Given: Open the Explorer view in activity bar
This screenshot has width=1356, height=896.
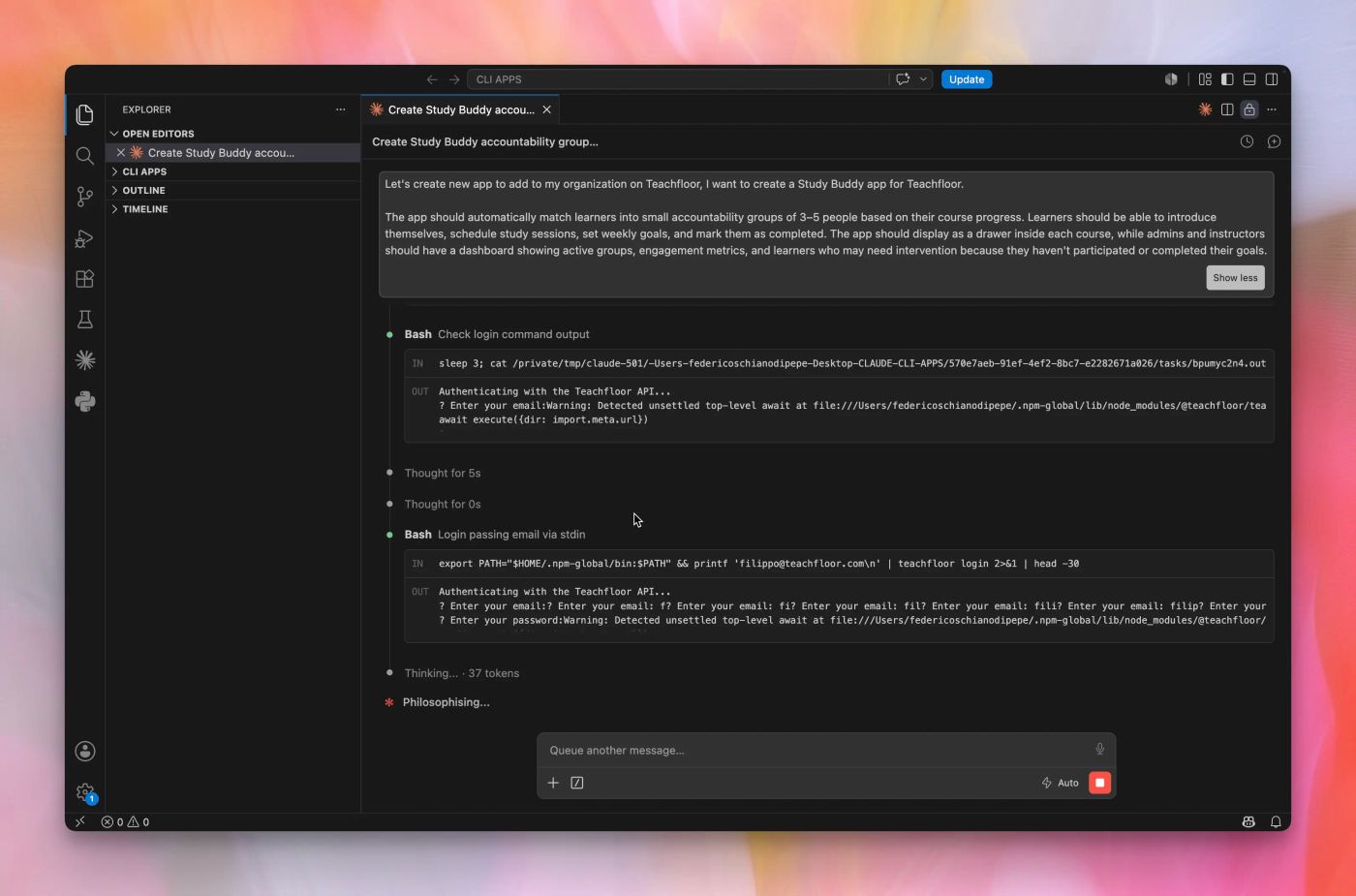Looking at the screenshot, I should (85, 115).
